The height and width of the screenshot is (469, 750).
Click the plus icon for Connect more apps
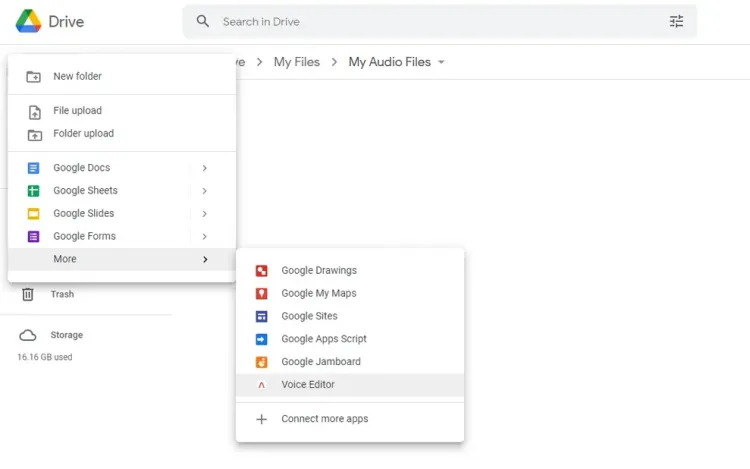(262, 419)
